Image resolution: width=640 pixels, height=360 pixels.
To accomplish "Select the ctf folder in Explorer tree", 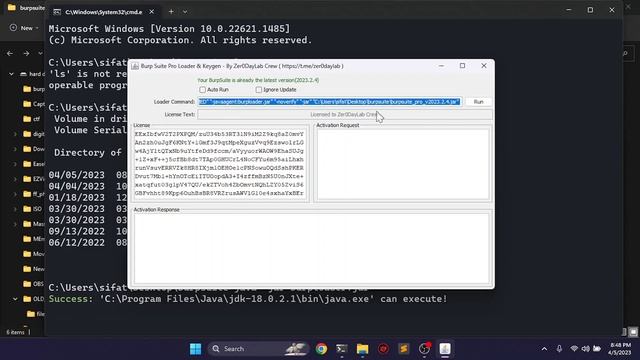I will click(x=32, y=119).
